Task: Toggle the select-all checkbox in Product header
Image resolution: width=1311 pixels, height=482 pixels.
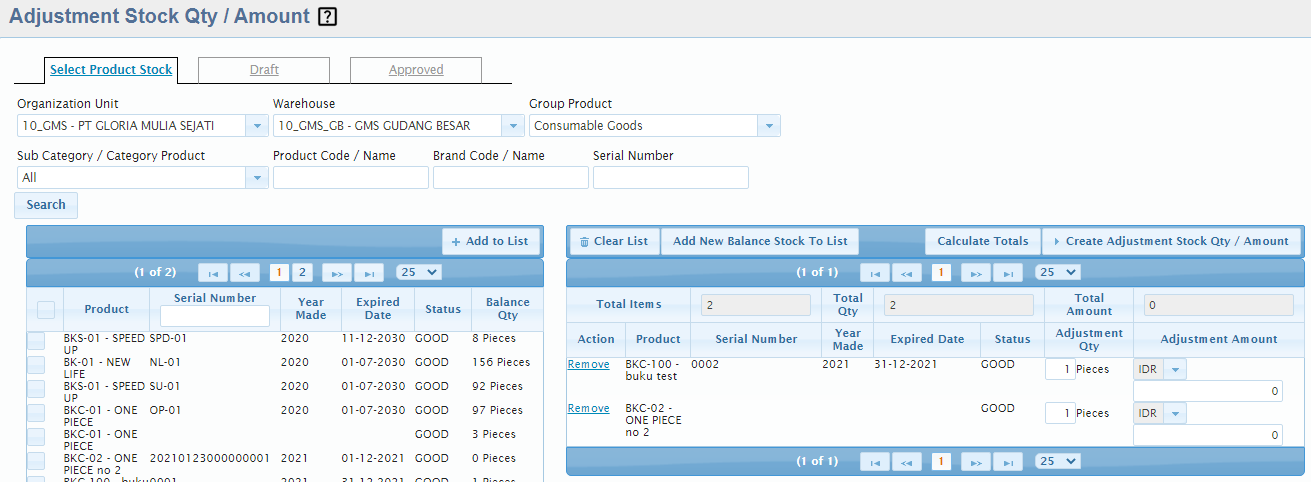Action: point(46,310)
